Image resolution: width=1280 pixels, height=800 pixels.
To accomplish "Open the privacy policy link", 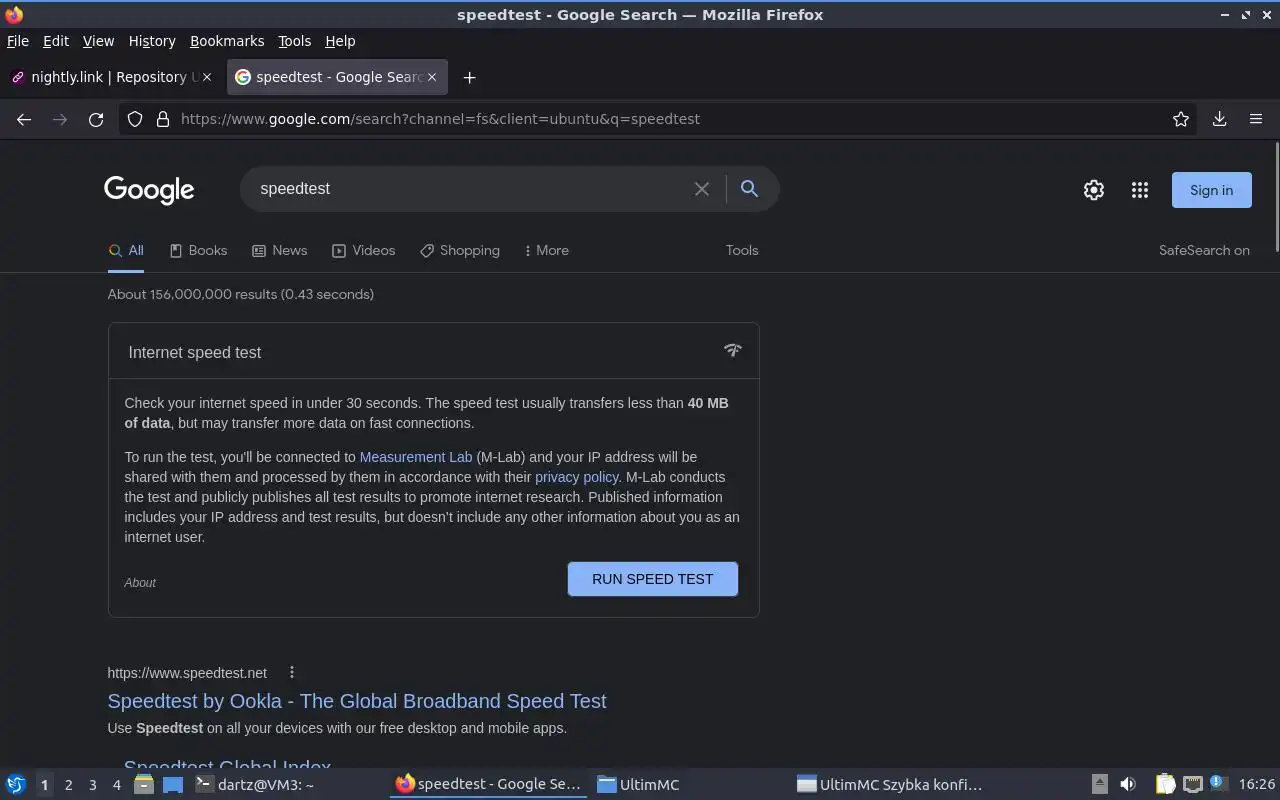I will 576,477.
